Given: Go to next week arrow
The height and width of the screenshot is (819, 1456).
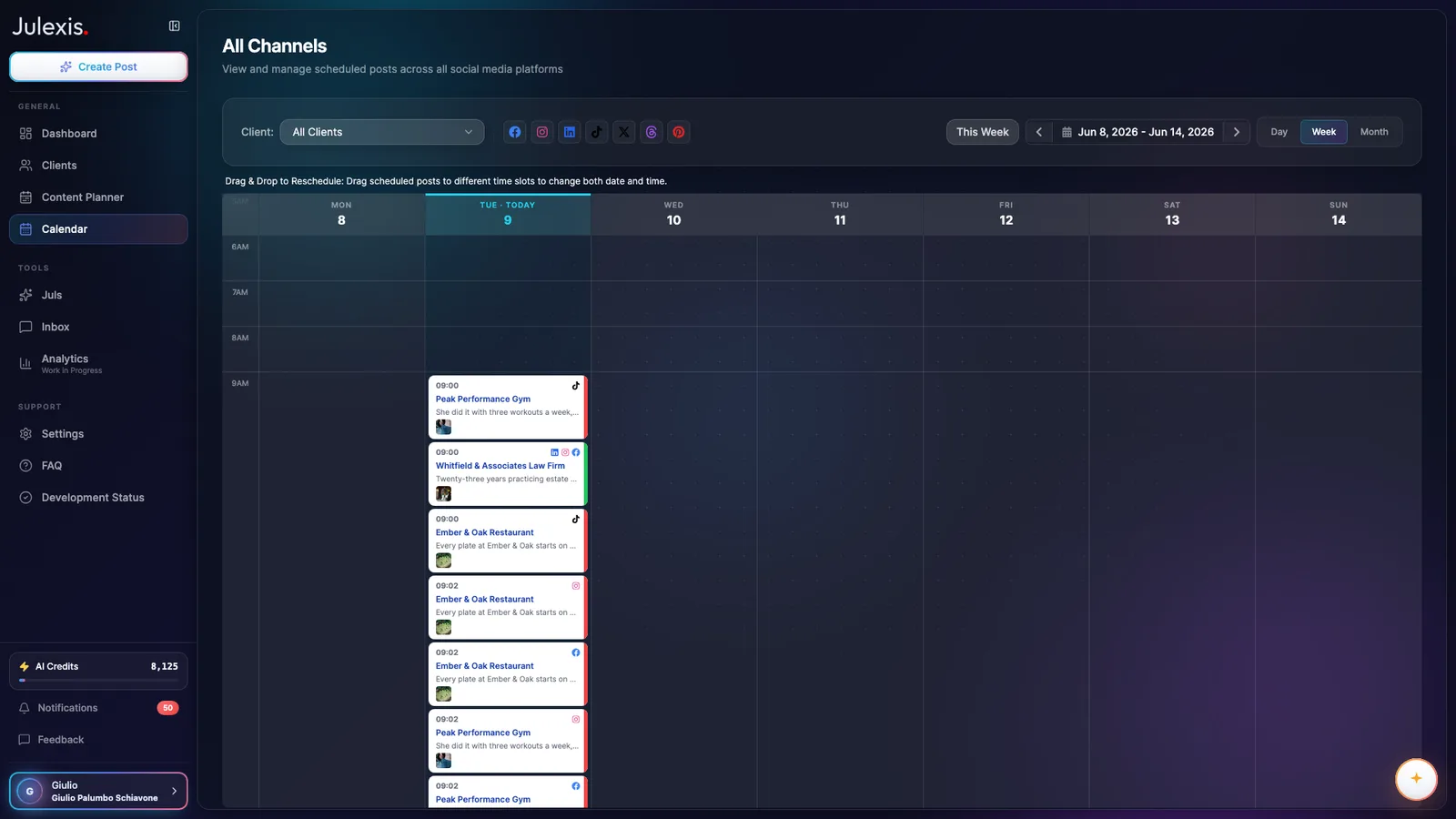Looking at the screenshot, I should click(x=1237, y=132).
